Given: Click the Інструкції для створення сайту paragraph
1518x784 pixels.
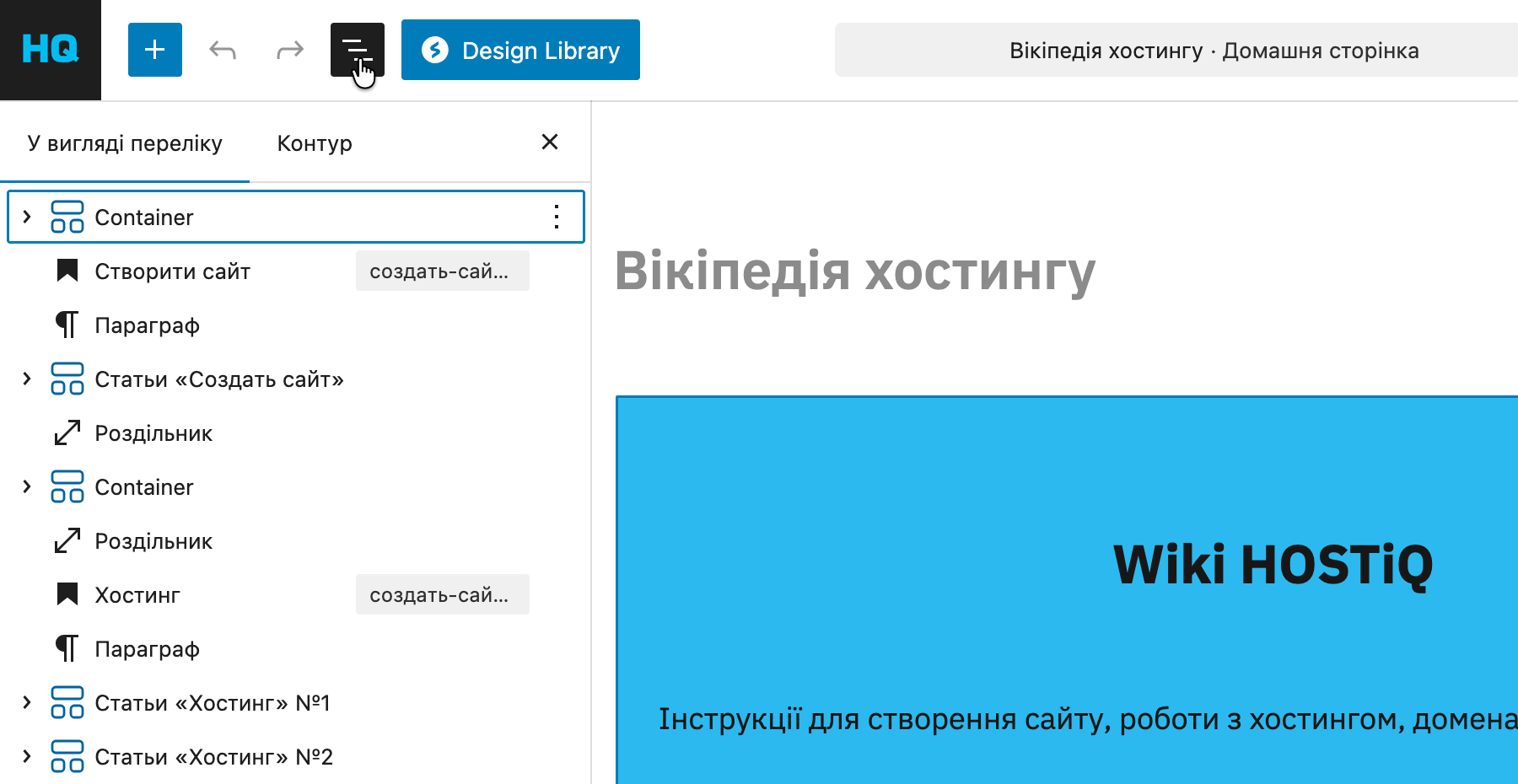Looking at the screenshot, I should (1088, 719).
